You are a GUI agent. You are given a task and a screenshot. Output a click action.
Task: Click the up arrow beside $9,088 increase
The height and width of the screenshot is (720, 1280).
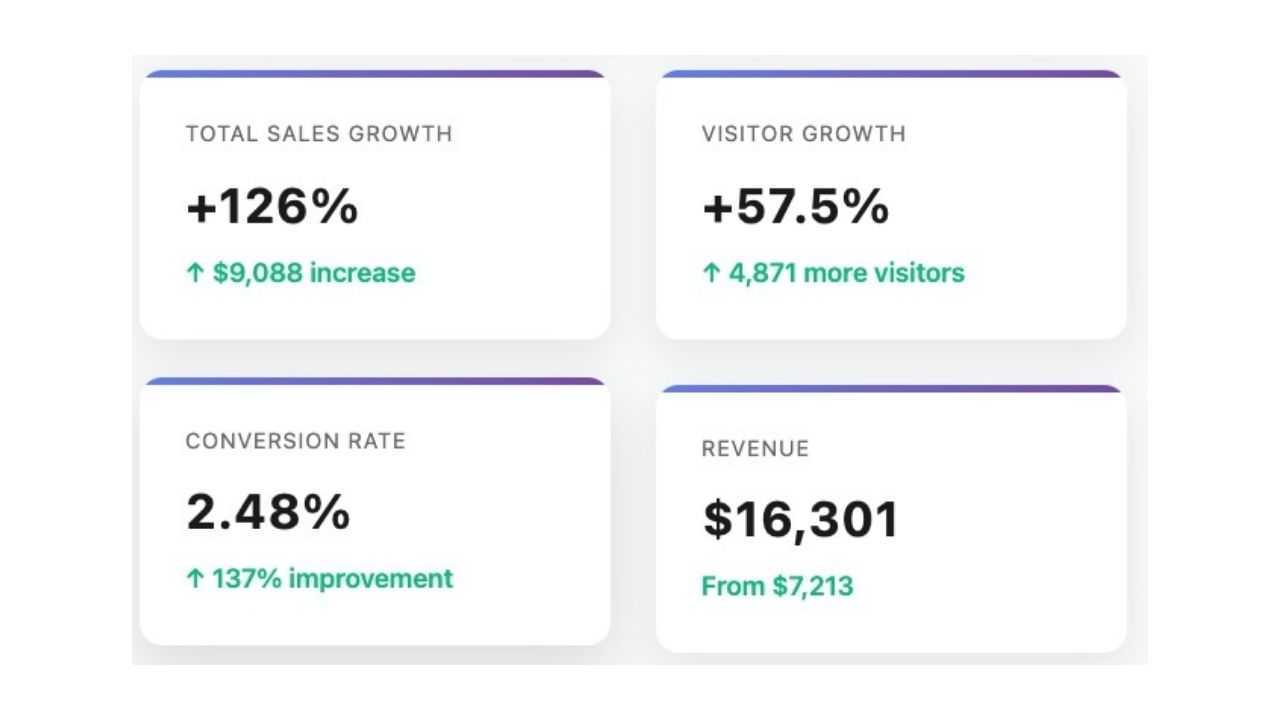coord(194,272)
